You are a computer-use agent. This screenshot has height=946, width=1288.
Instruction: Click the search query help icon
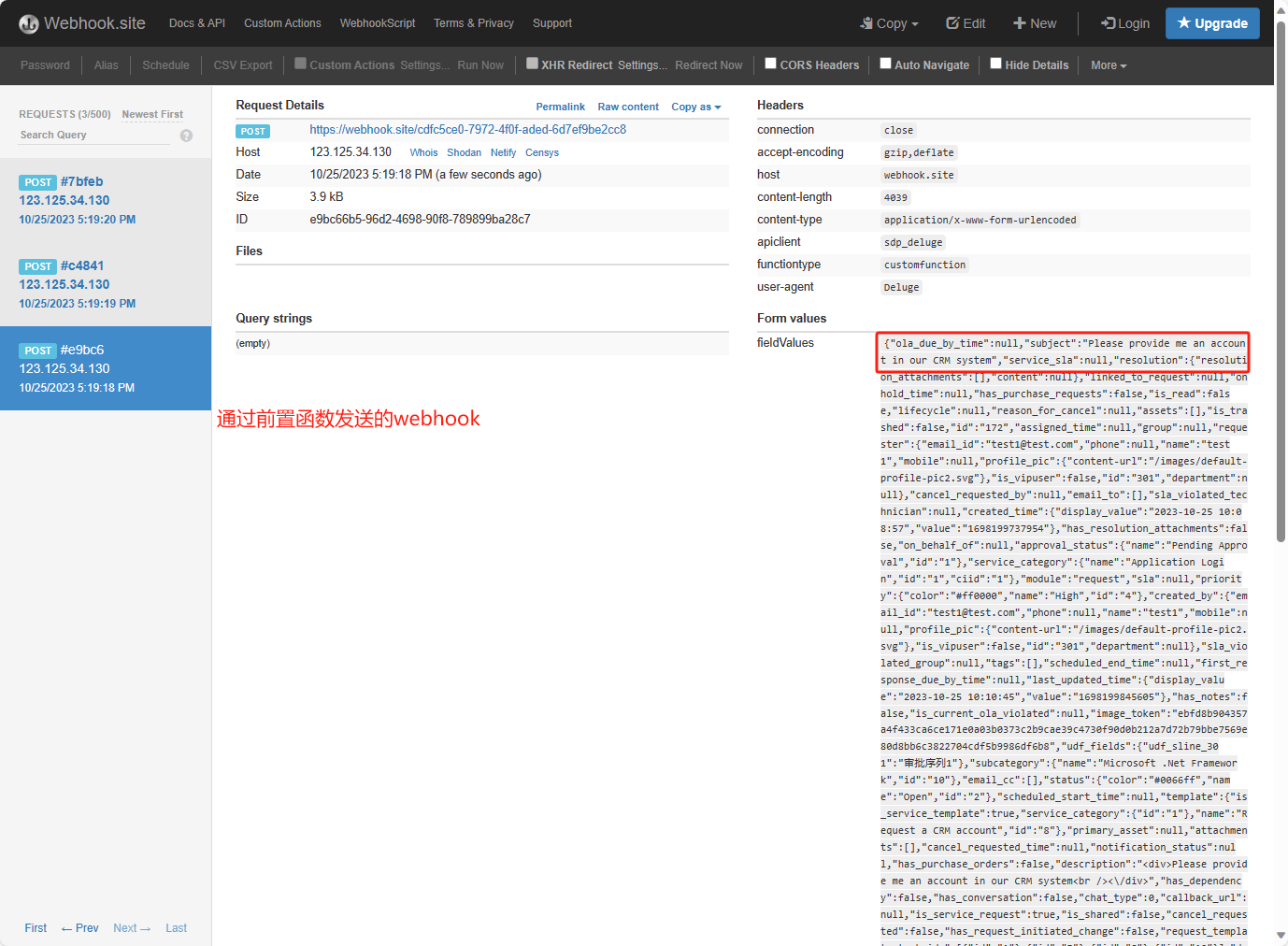point(186,136)
